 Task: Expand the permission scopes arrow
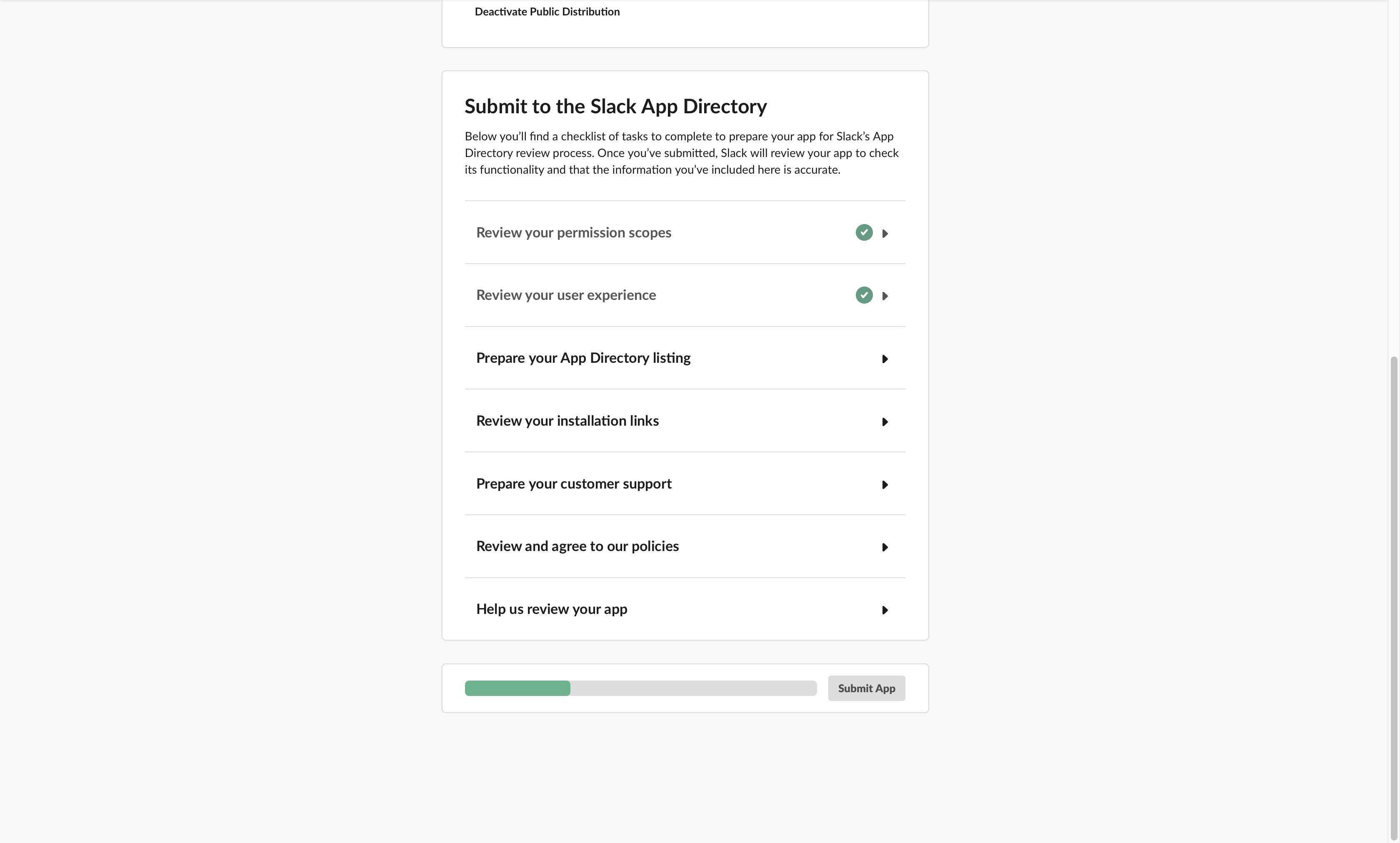(885, 234)
